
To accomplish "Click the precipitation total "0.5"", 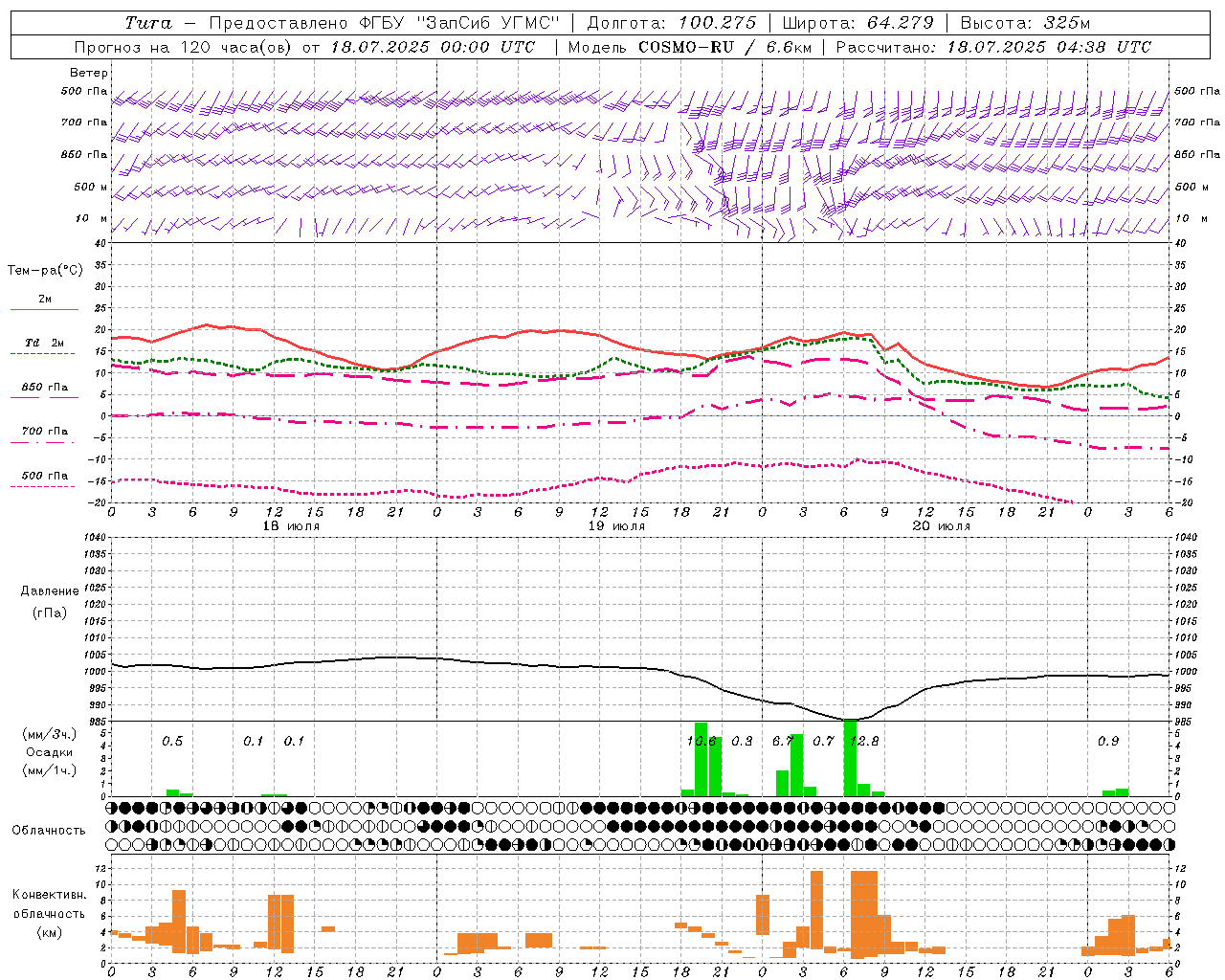I will 172,741.
